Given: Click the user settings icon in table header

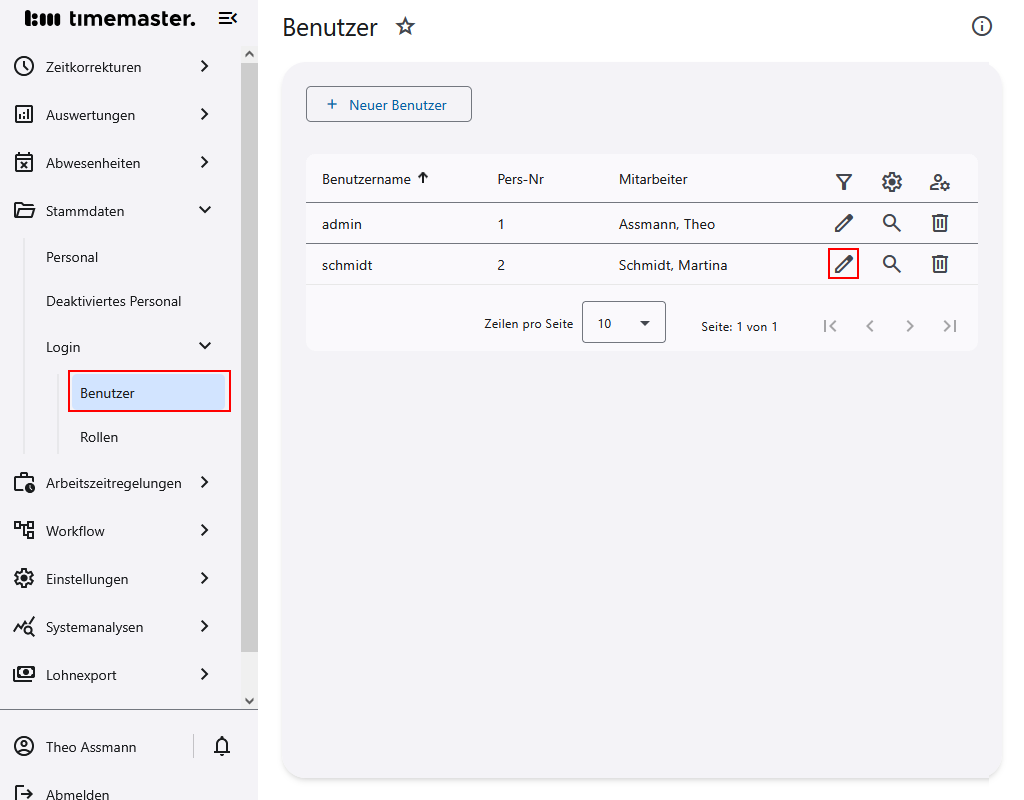Looking at the screenshot, I should coord(940,182).
